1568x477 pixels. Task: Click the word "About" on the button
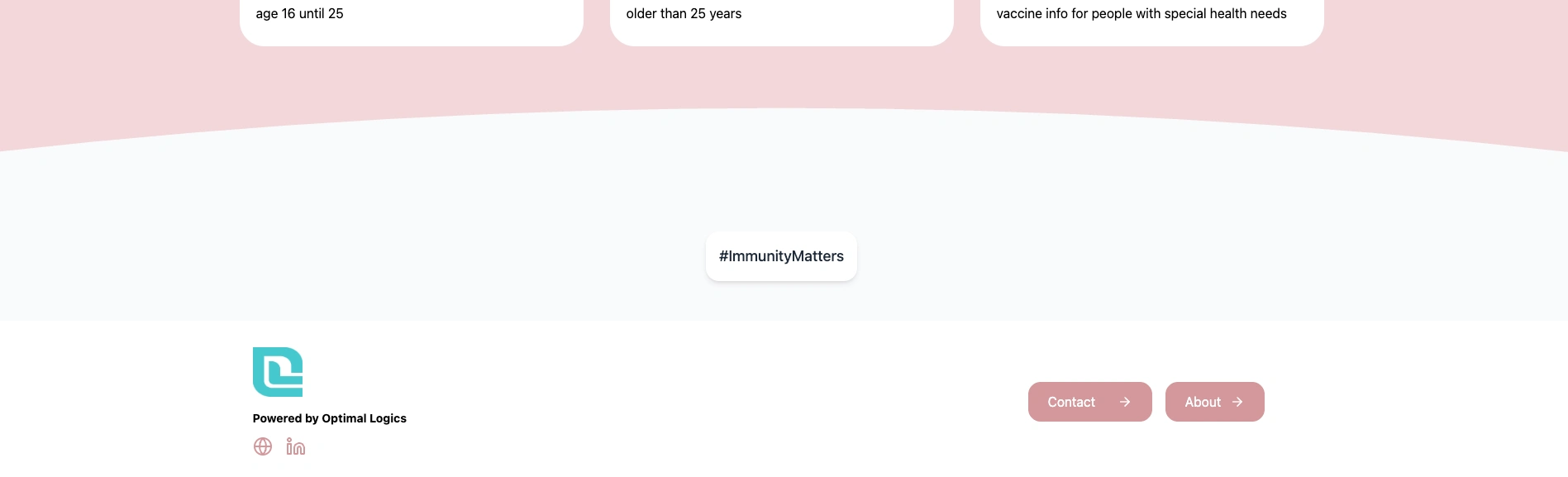[1203, 402]
